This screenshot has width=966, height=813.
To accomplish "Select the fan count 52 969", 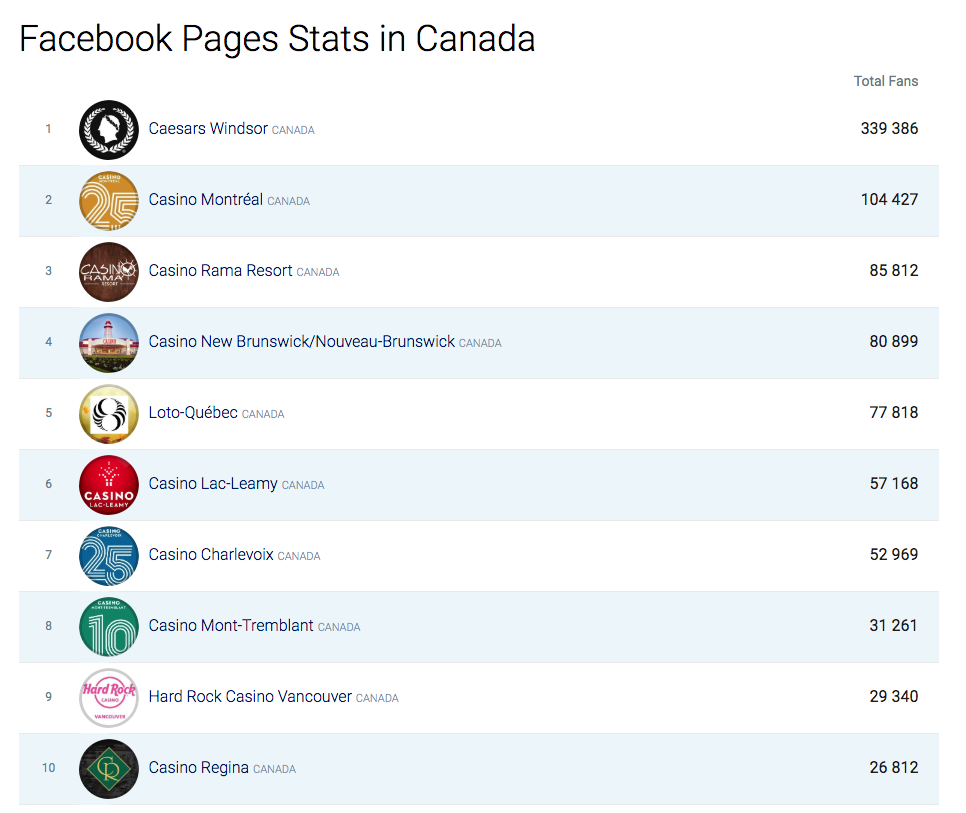I will coord(893,554).
